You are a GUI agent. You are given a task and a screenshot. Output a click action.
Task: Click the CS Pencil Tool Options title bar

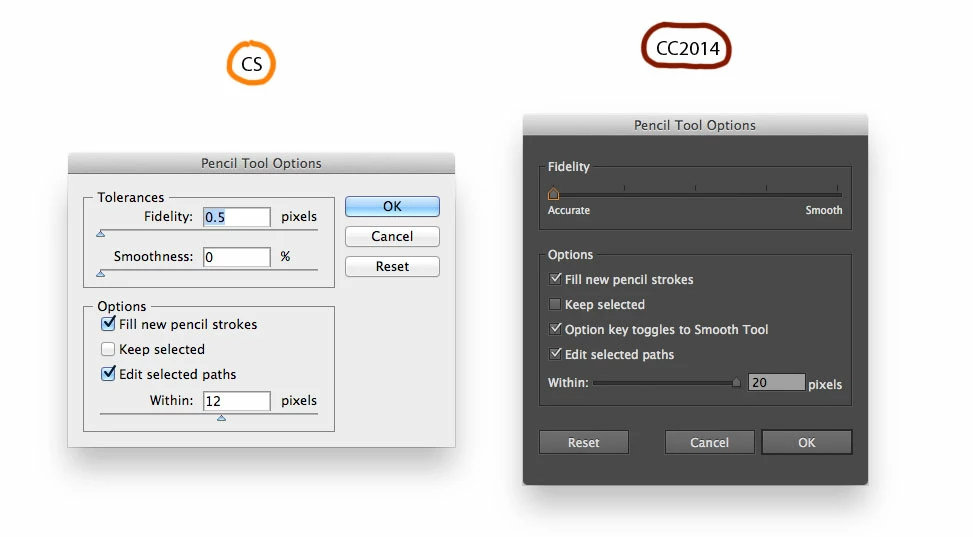click(261, 163)
